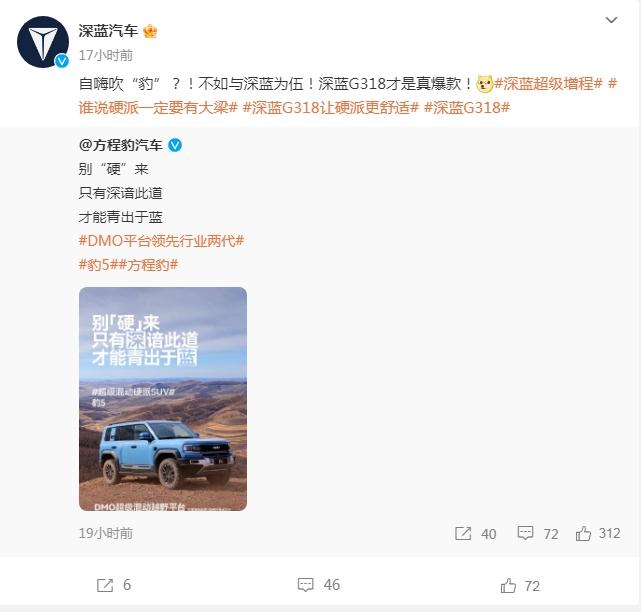Screen dimensions: 641x612
Task: Open the 深蓝汽车 username link
Action: [108, 31]
